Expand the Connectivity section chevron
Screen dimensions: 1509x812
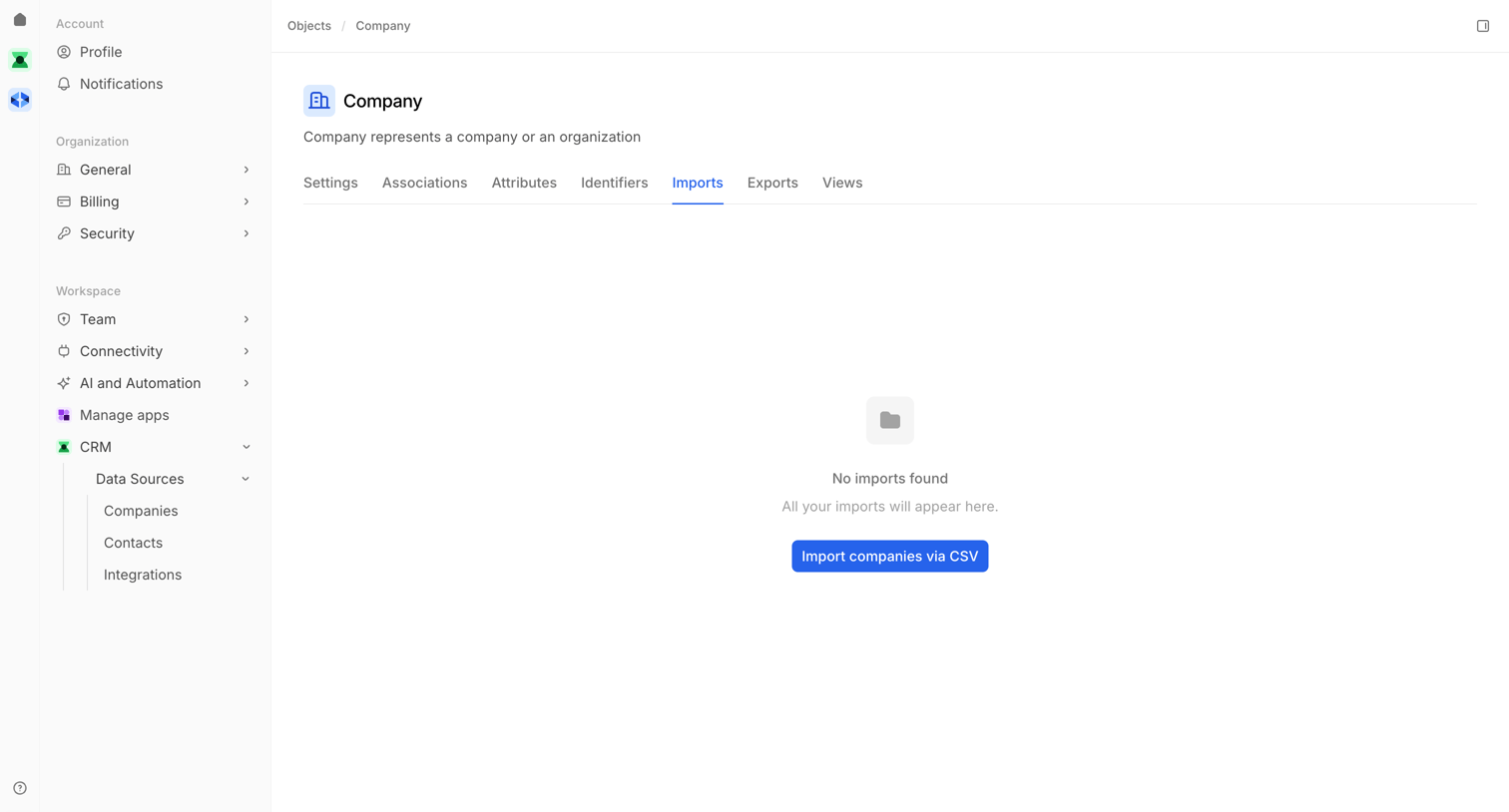pos(247,351)
